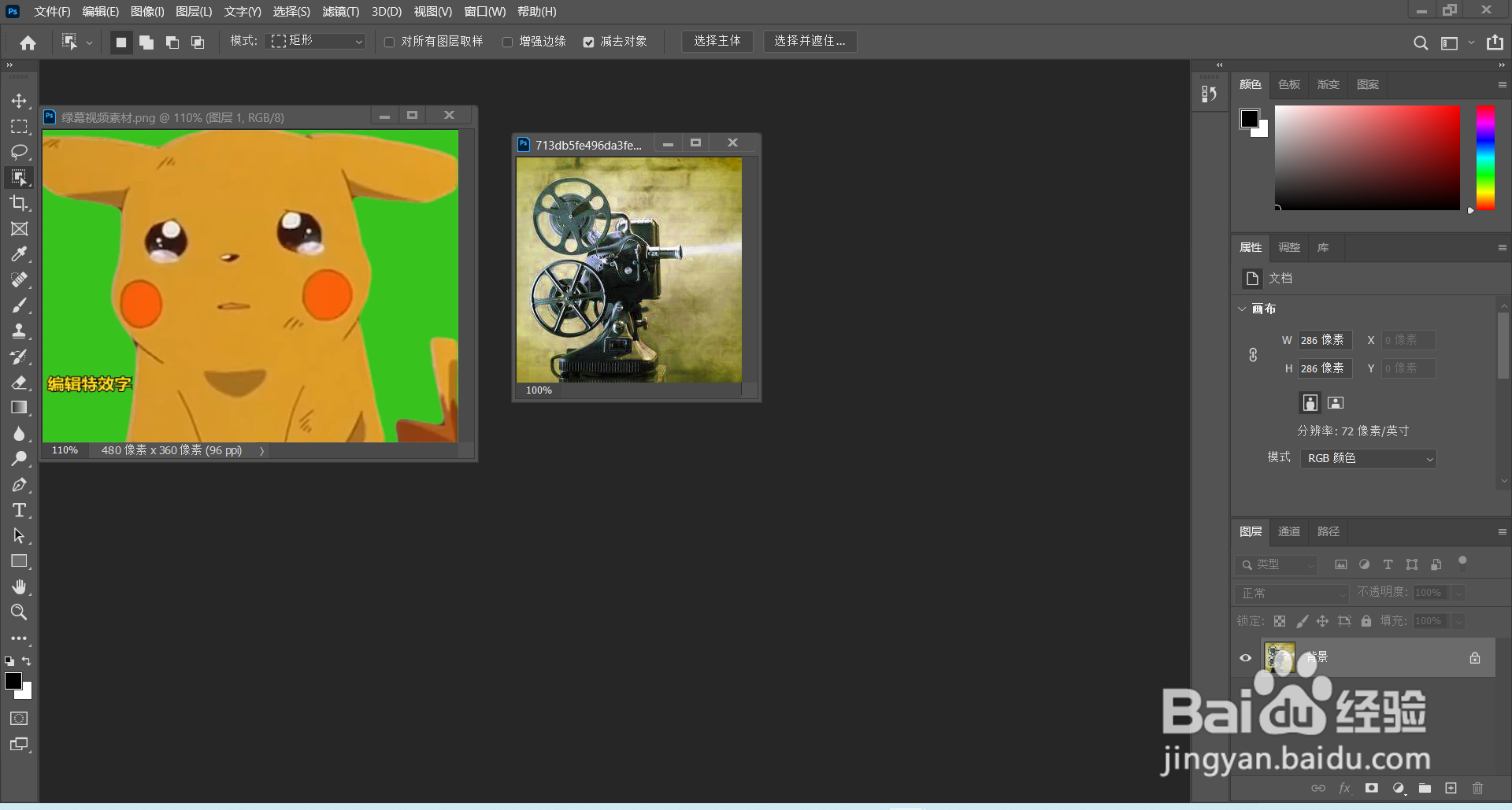
Task: Toggle Quick Mask mode icon
Action: [19, 719]
